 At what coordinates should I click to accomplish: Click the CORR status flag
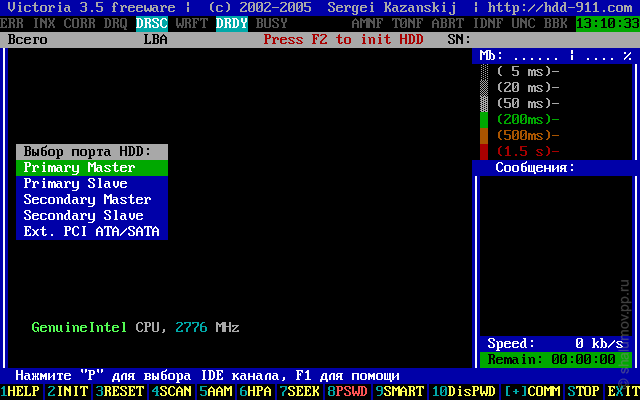coord(80,24)
